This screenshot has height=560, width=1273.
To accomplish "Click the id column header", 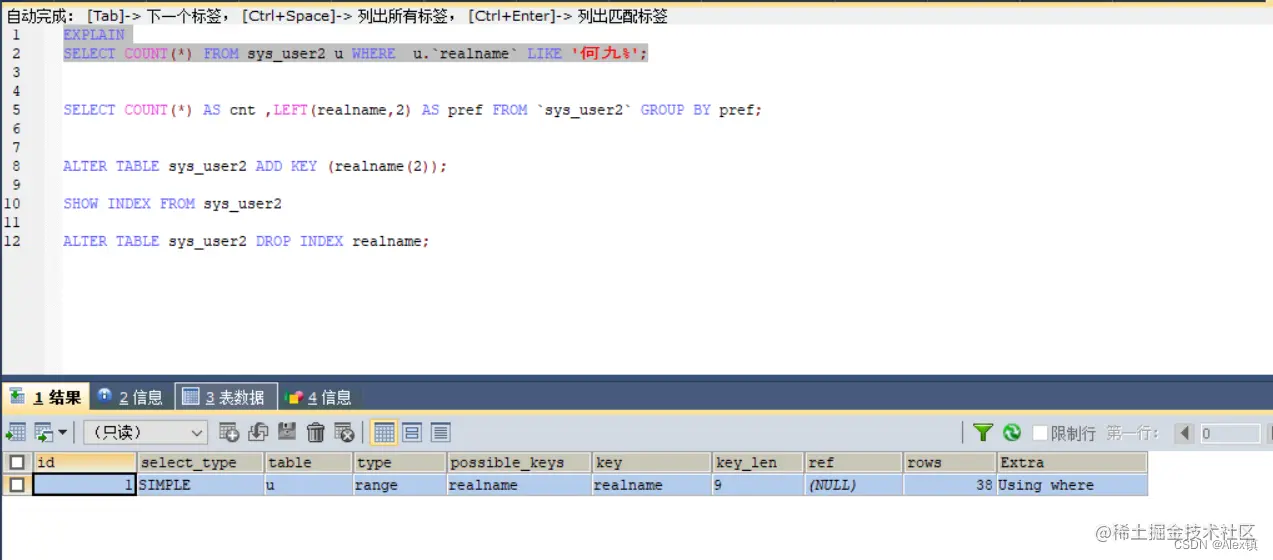I will (x=84, y=462).
